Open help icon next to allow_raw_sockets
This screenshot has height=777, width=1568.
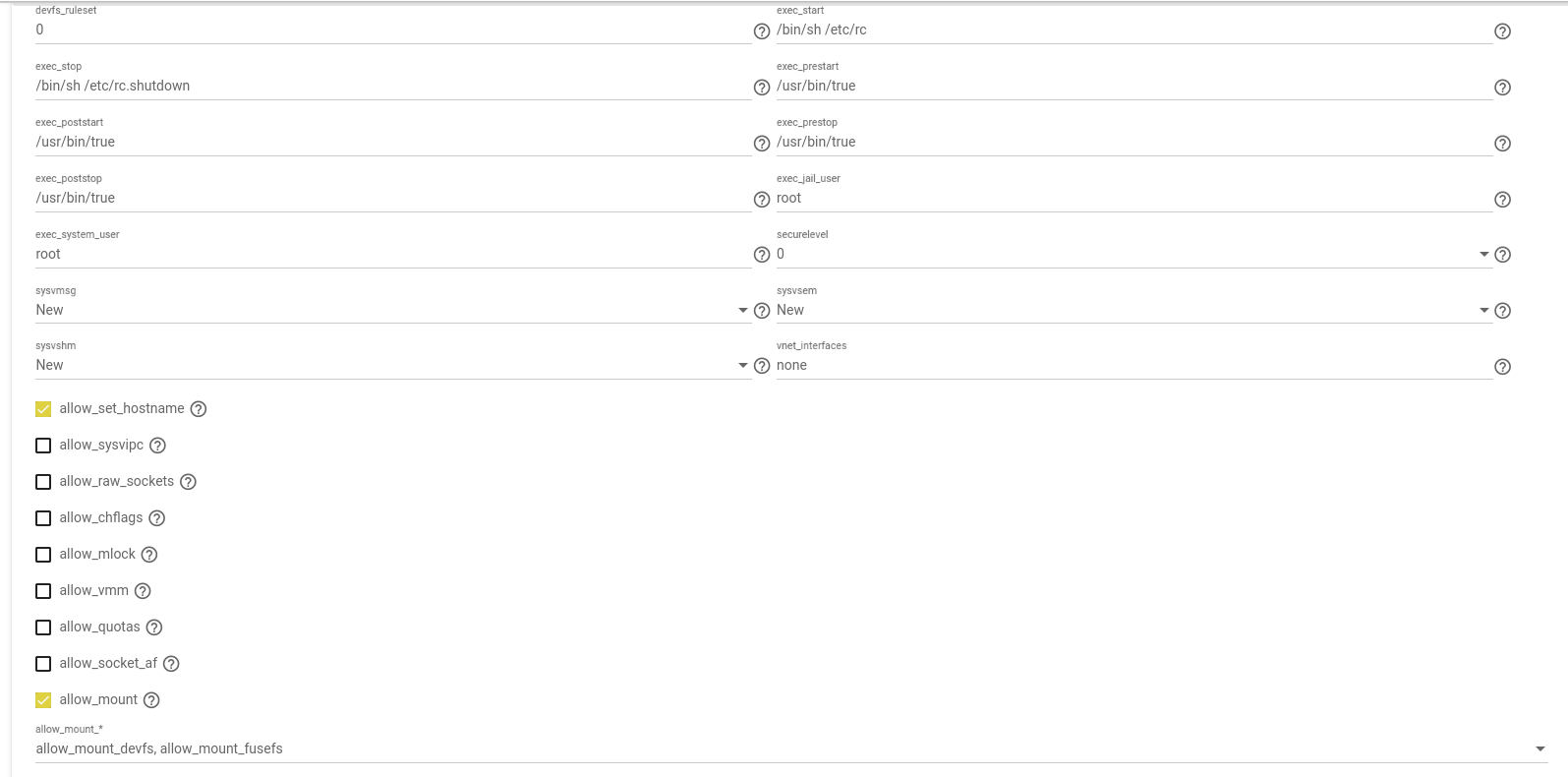189,482
